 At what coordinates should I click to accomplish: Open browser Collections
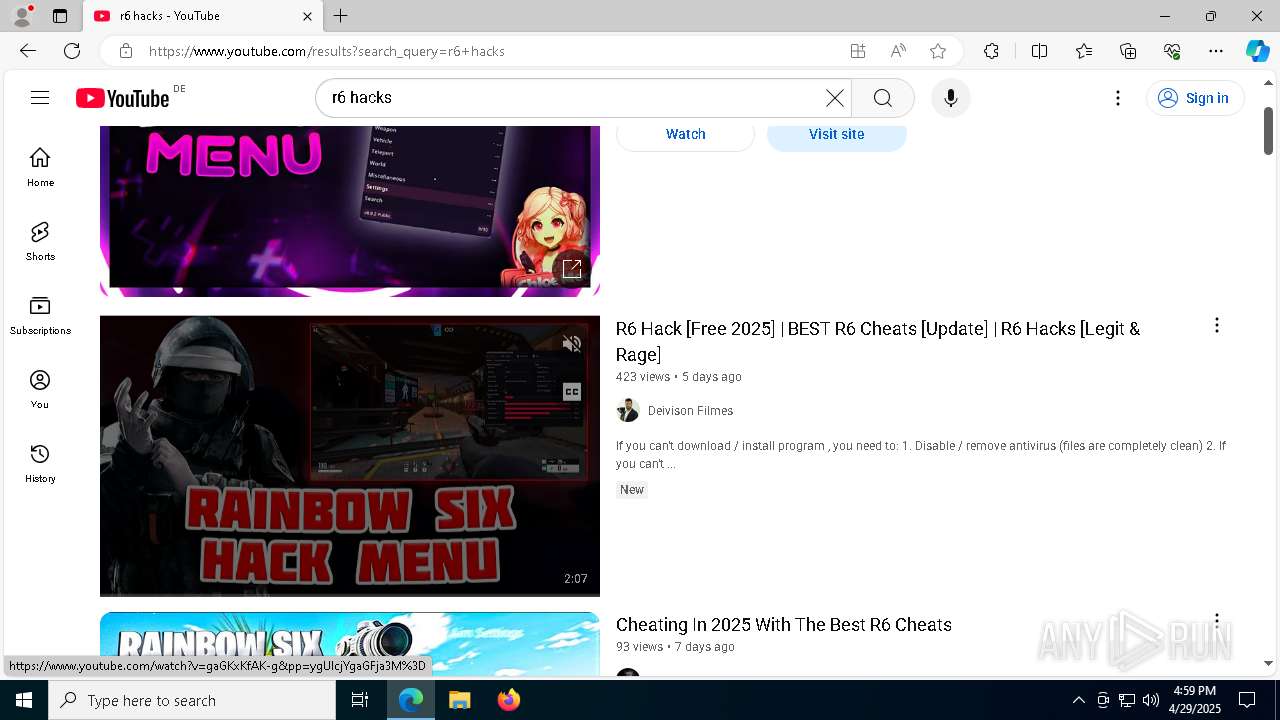pos(1128,51)
